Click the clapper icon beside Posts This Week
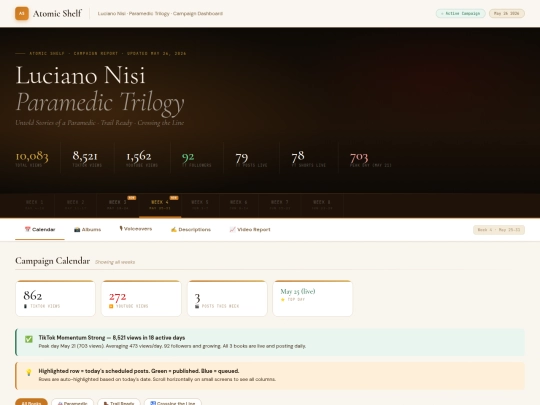 [x=197, y=306]
